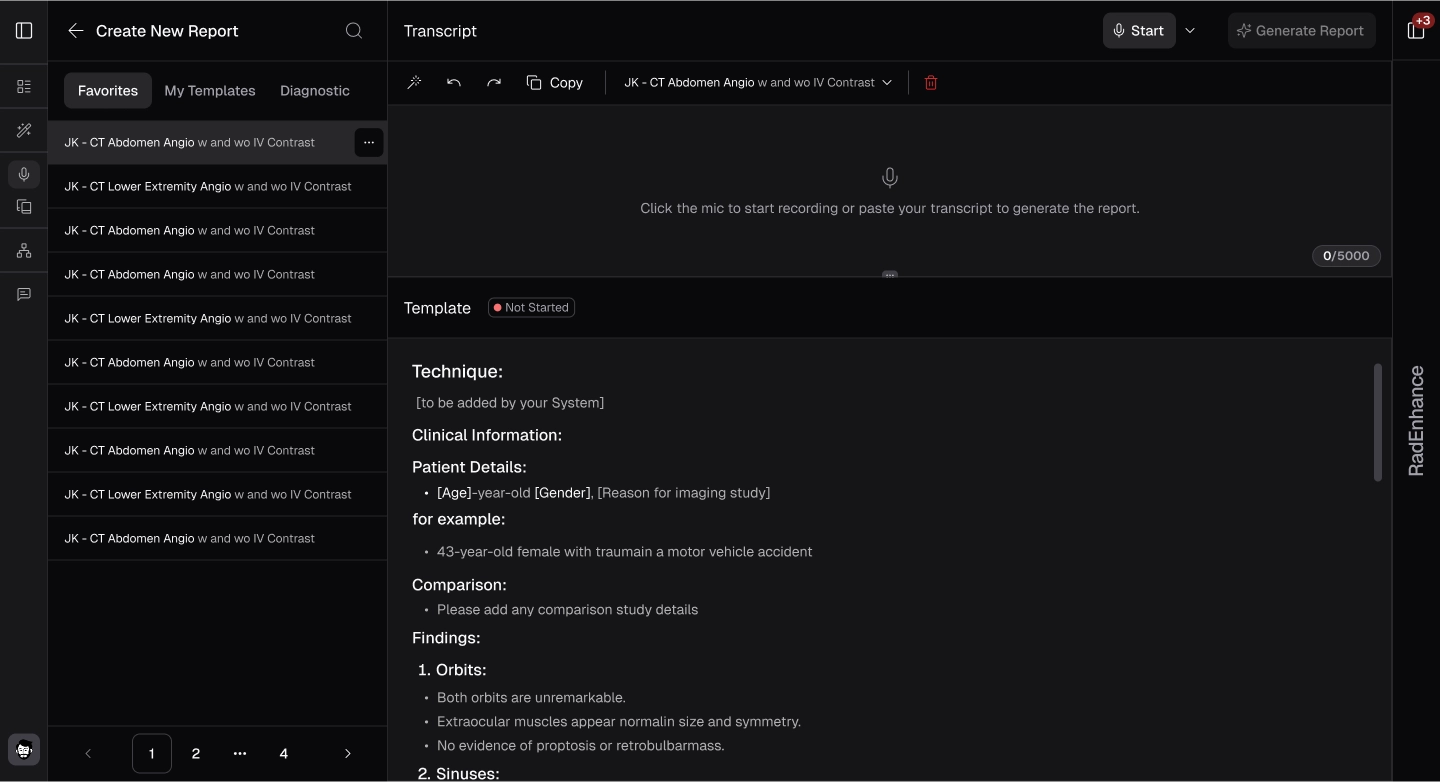
Task: Open the search icon in Create New Report header
Action: click(x=354, y=31)
